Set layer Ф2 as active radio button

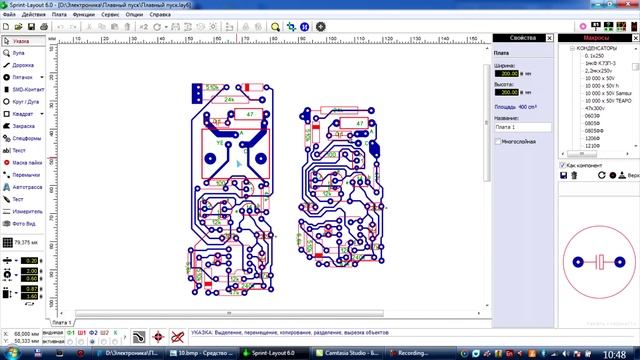point(93,341)
